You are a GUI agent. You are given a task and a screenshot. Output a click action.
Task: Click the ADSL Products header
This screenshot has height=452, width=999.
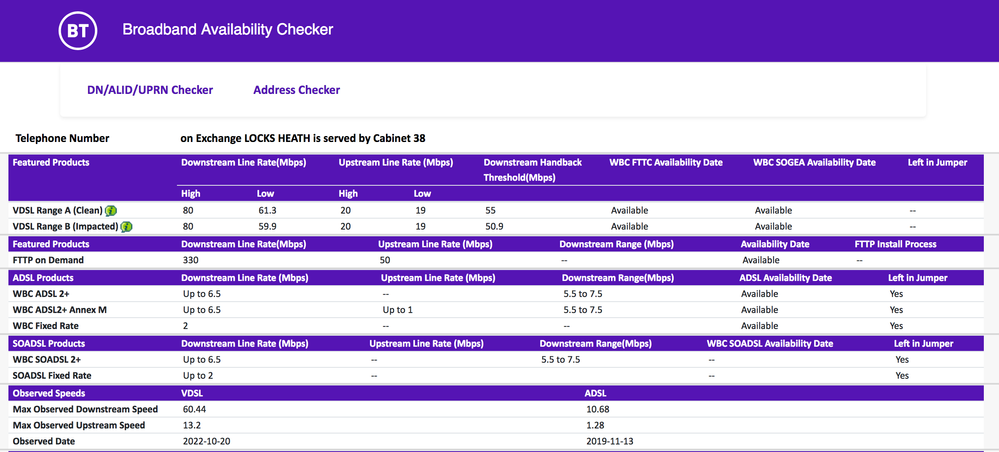43,278
